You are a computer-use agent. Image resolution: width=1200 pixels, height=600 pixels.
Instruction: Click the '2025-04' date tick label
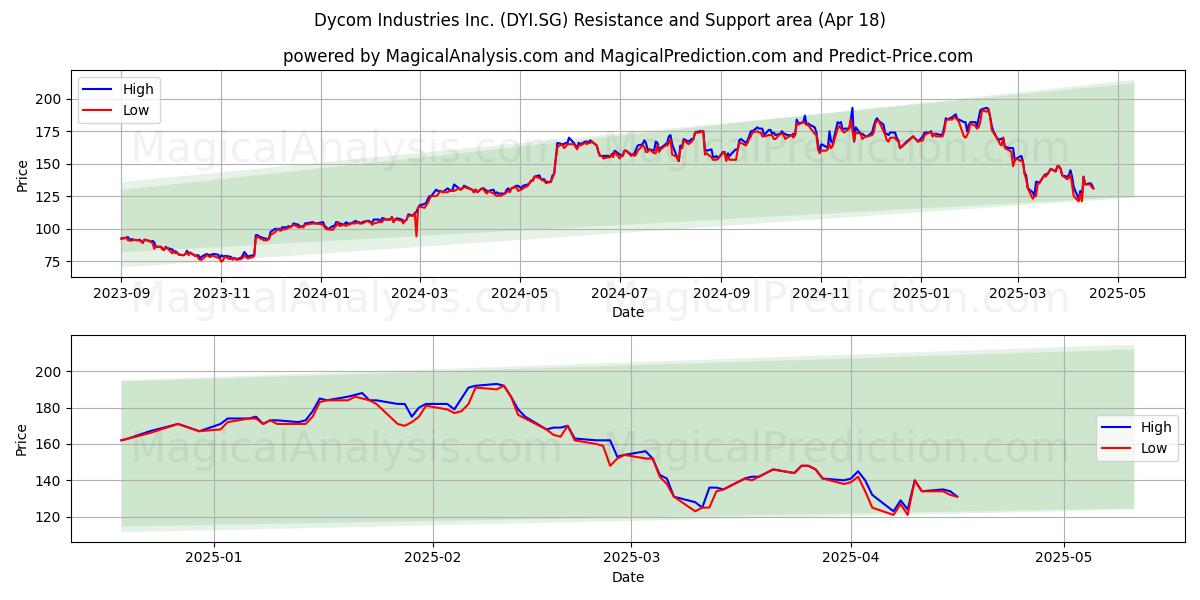point(851,560)
